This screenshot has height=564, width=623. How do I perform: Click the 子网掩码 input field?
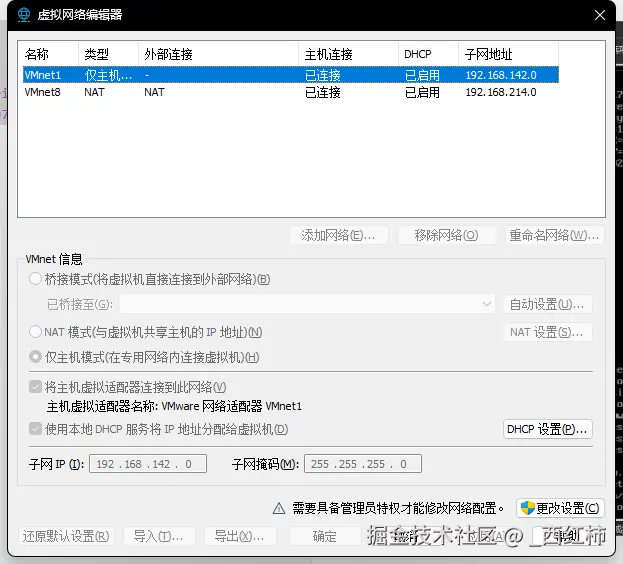363,464
